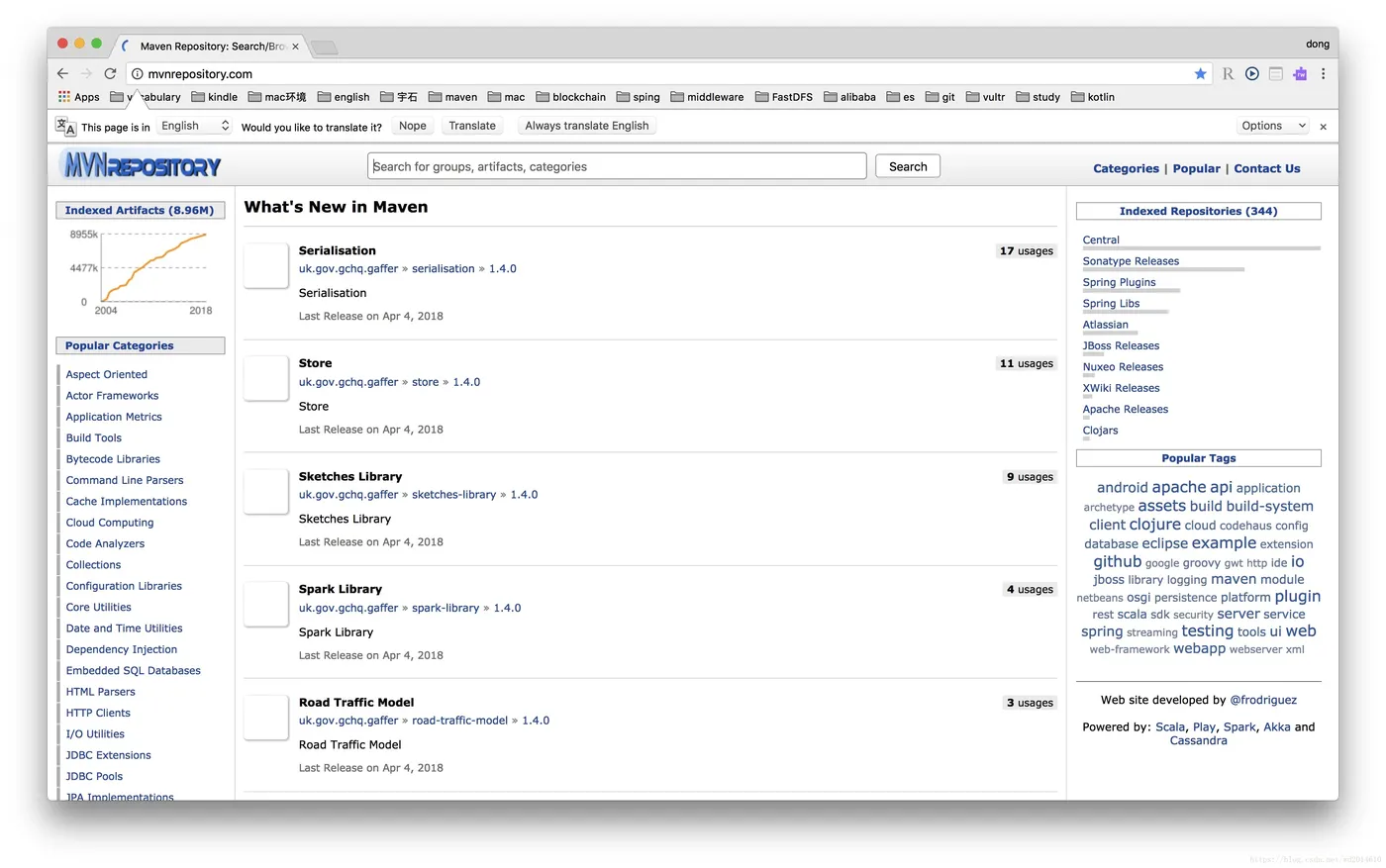The width and height of the screenshot is (1386, 868).
Task: Click the purple extension icon in toolbar
Action: click(x=1300, y=74)
